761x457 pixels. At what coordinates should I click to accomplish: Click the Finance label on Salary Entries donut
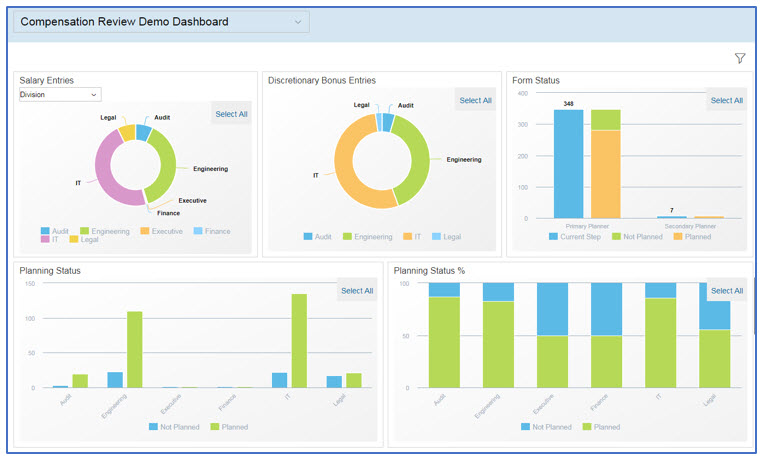click(x=168, y=213)
